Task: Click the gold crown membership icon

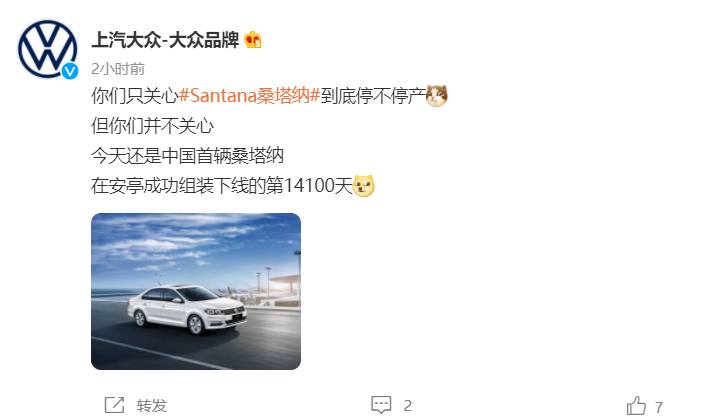Action: click(x=253, y=40)
